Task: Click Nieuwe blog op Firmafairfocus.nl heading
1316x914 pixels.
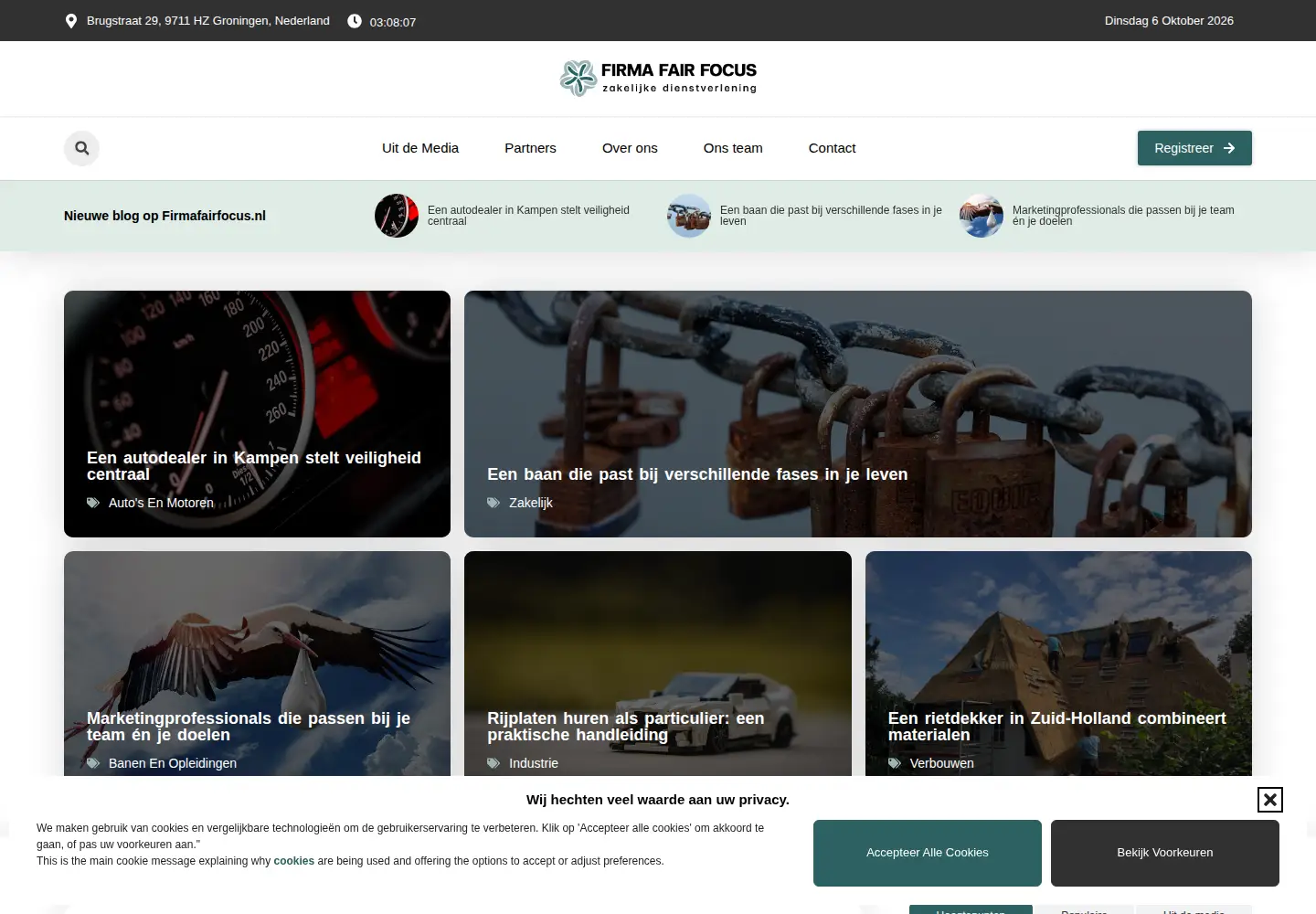Action: pyautogui.click(x=164, y=216)
